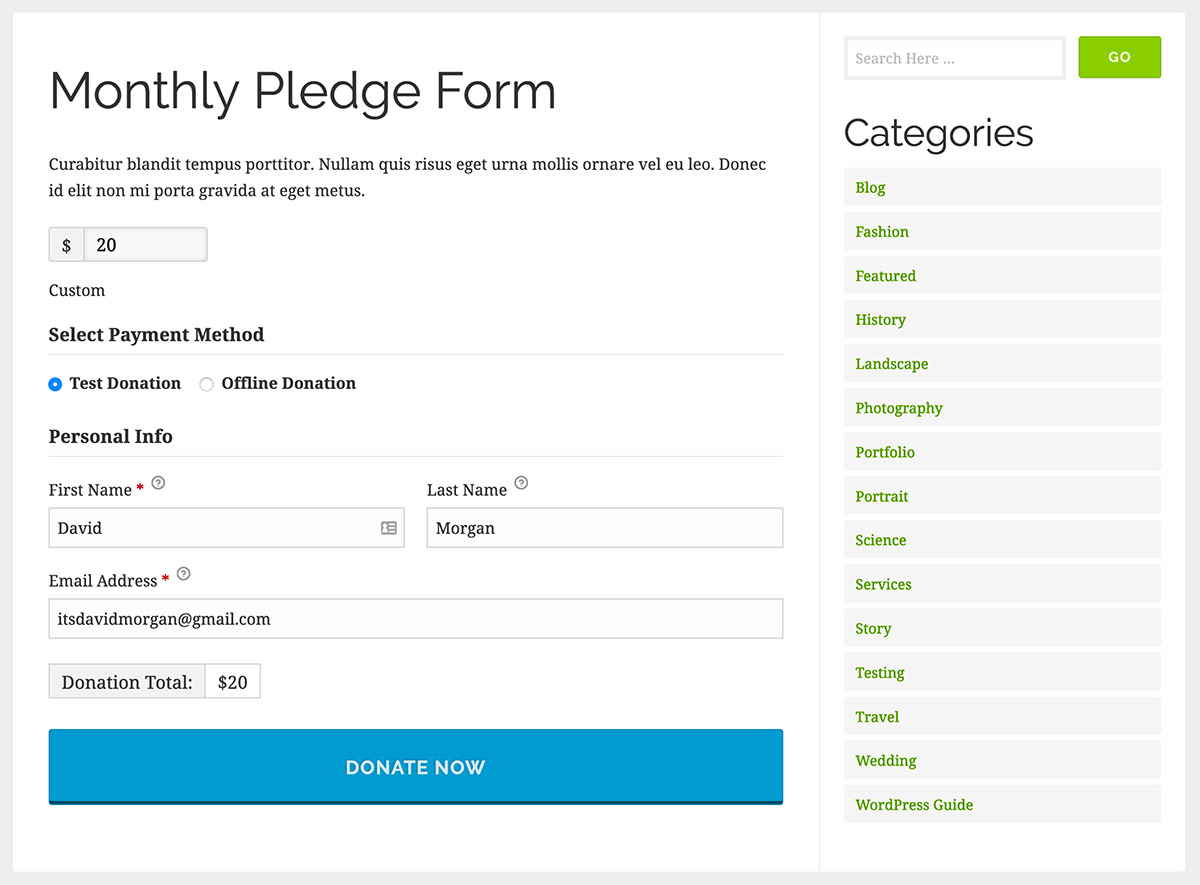Viewport: 1200px width, 885px height.
Task: Click the Science category link
Action: coord(881,540)
